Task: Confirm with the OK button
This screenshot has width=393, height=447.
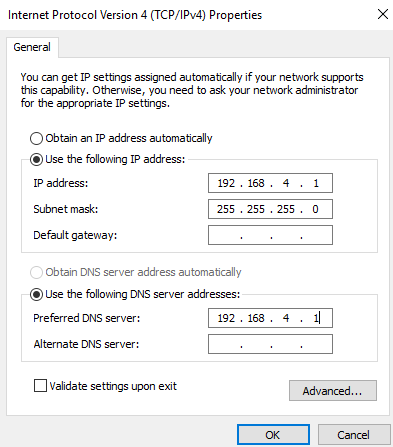Action: (x=273, y=435)
